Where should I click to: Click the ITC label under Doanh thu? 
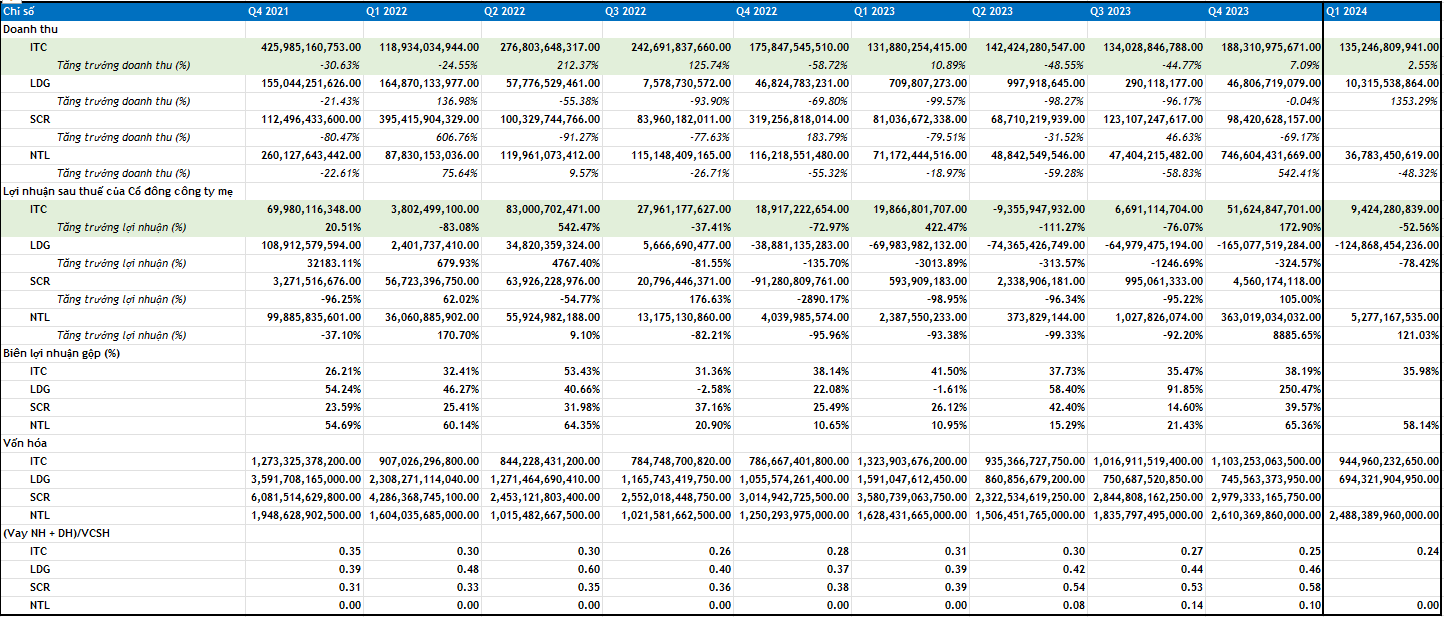[x=38, y=47]
